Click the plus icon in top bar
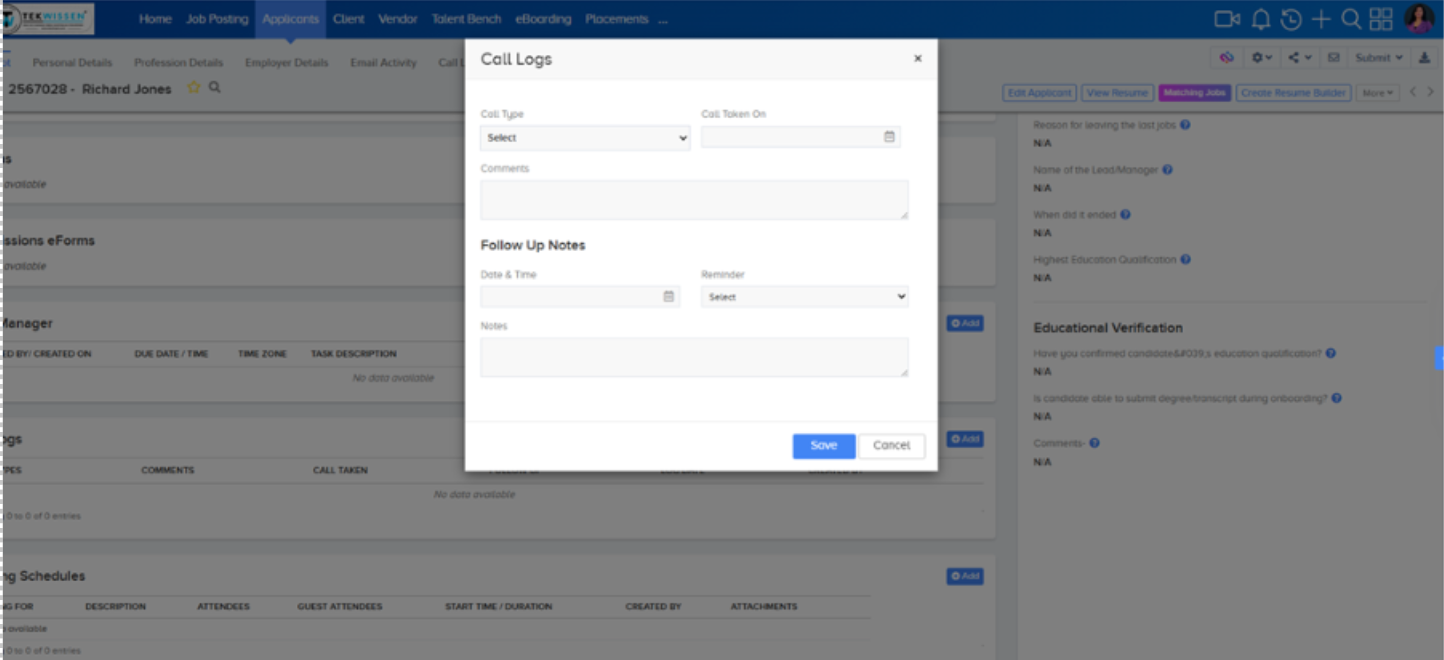1444x660 pixels. point(1321,19)
